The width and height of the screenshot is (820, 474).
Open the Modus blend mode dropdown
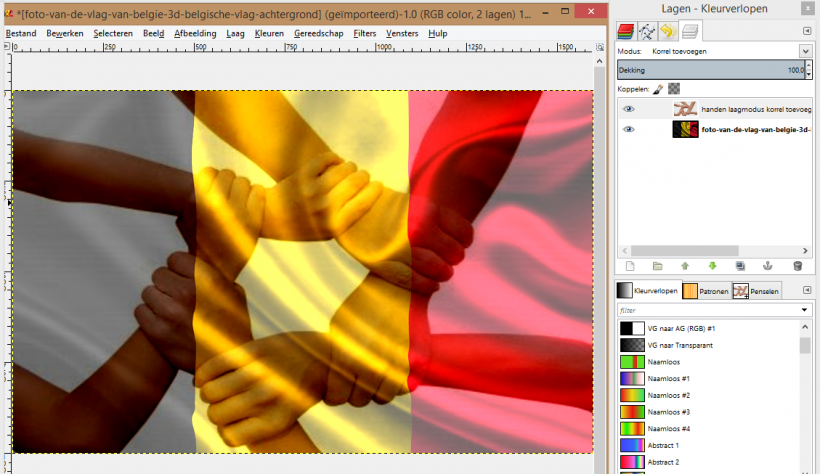(804, 51)
